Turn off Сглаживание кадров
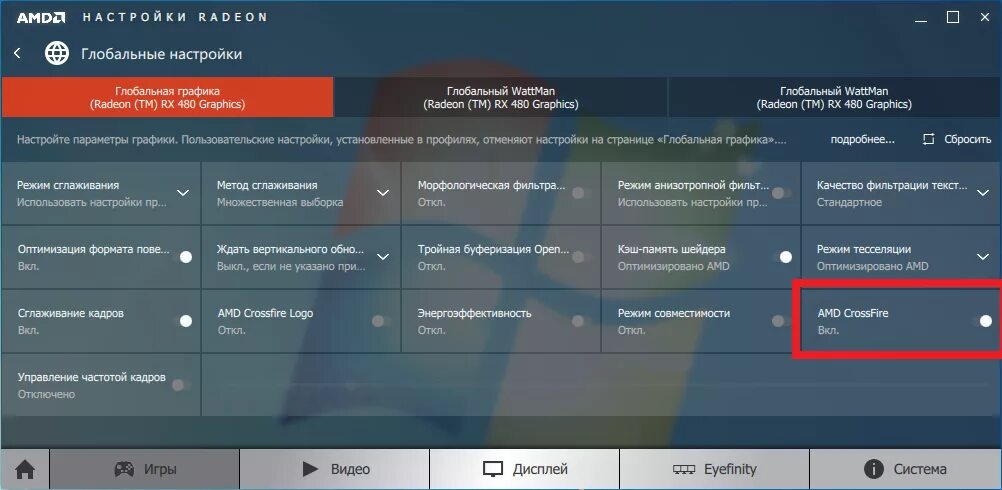1002x490 pixels. [x=183, y=321]
